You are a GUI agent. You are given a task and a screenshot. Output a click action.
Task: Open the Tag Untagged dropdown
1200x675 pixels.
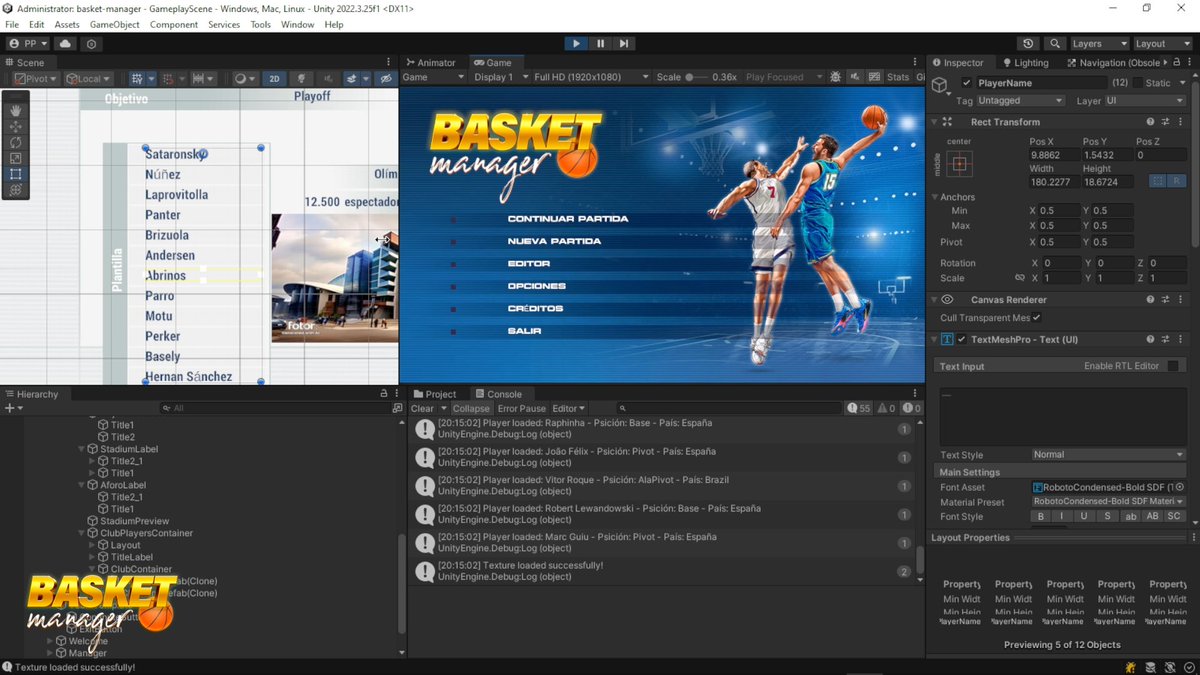click(x=1020, y=101)
